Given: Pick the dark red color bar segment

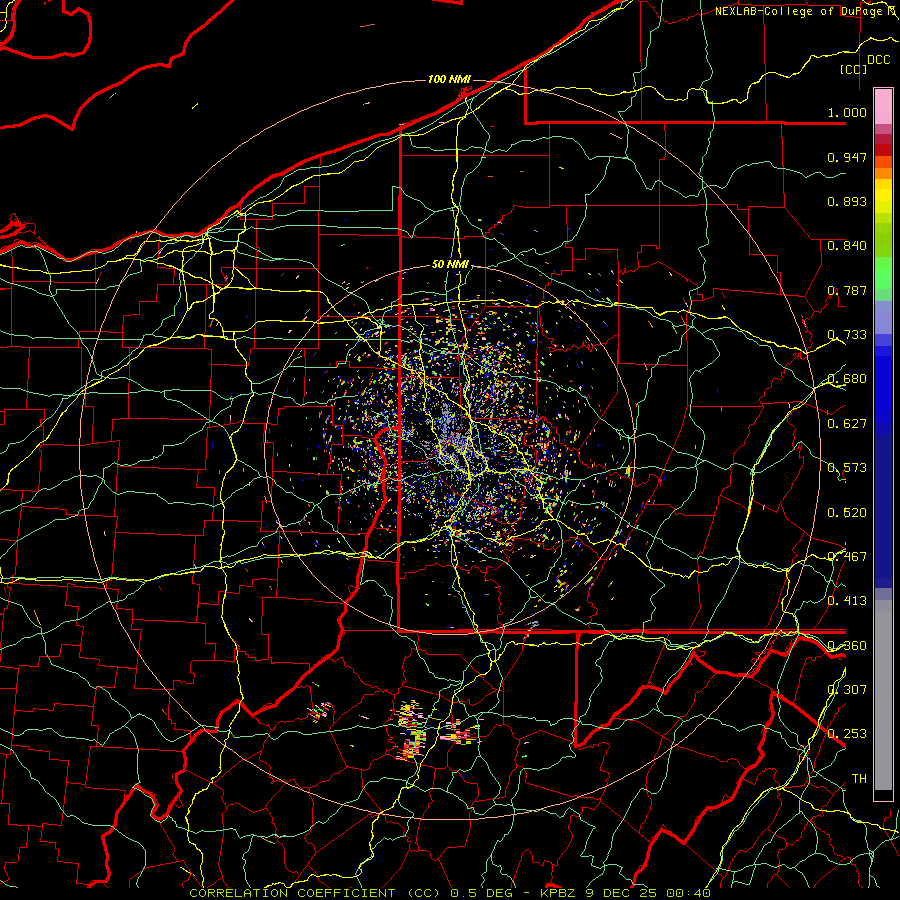Looking at the screenshot, I should tap(883, 150).
